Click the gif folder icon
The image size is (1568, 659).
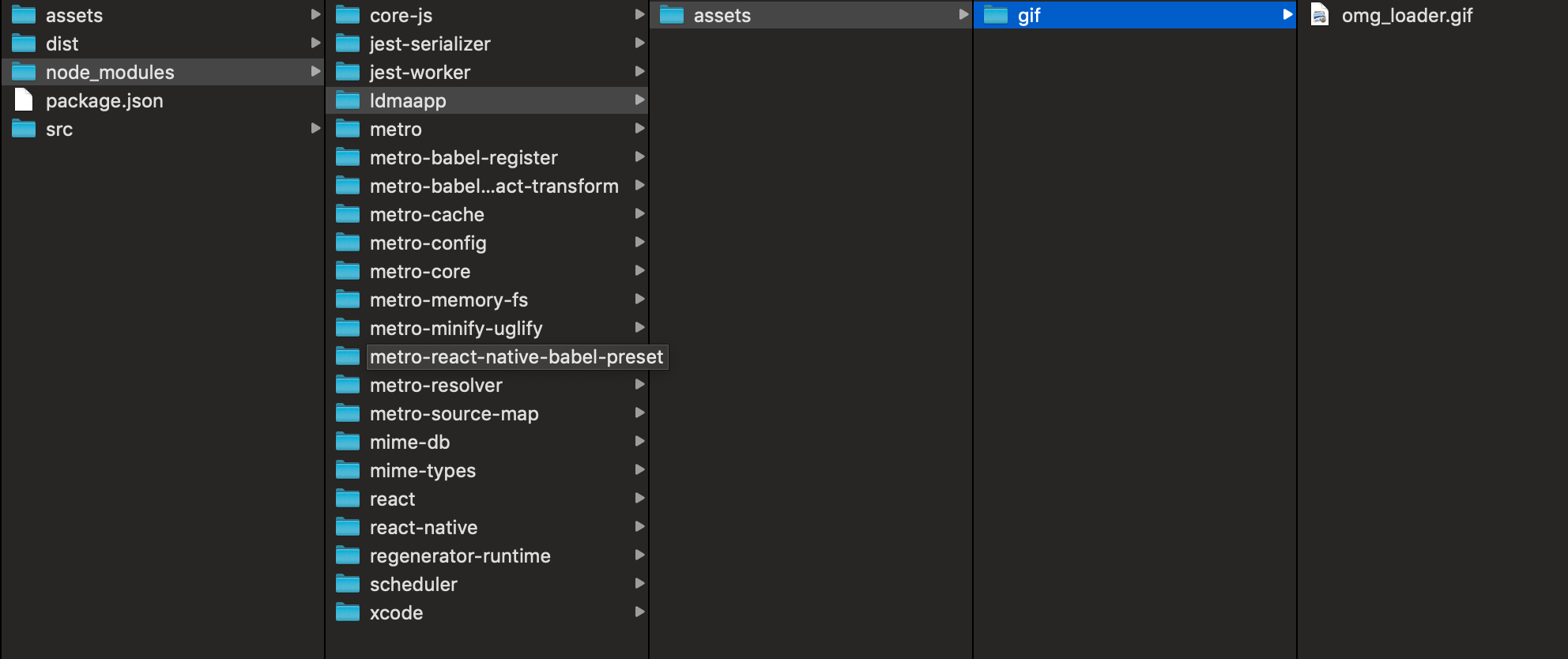pyautogui.click(x=996, y=15)
